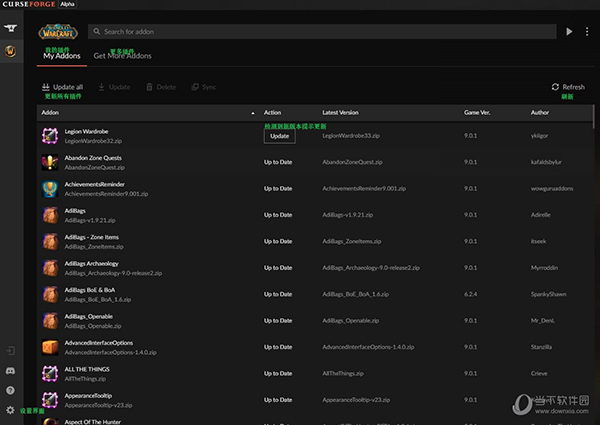Switch to the My Addons tab
The width and height of the screenshot is (600, 425).
coord(62,56)
